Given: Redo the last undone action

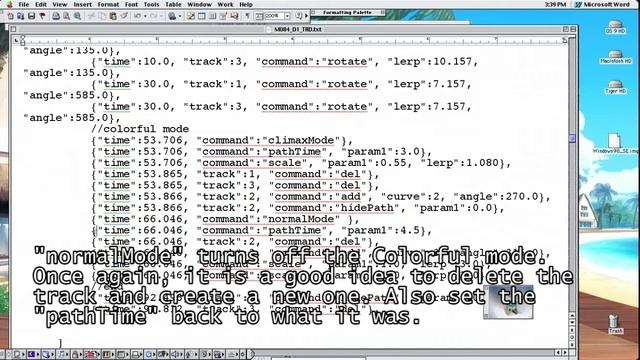Looking at the screenshot, I should point(153,16).
